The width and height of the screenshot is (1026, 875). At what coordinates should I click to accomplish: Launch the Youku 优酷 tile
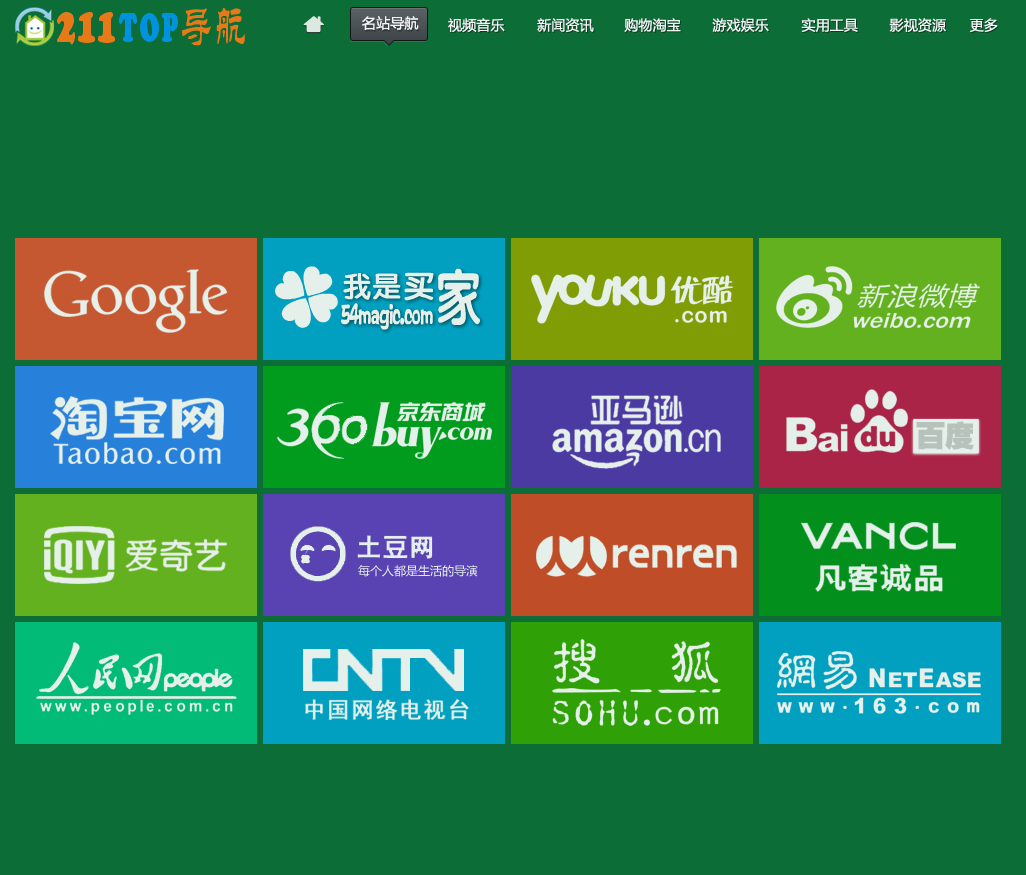click(x=632, y=299)
